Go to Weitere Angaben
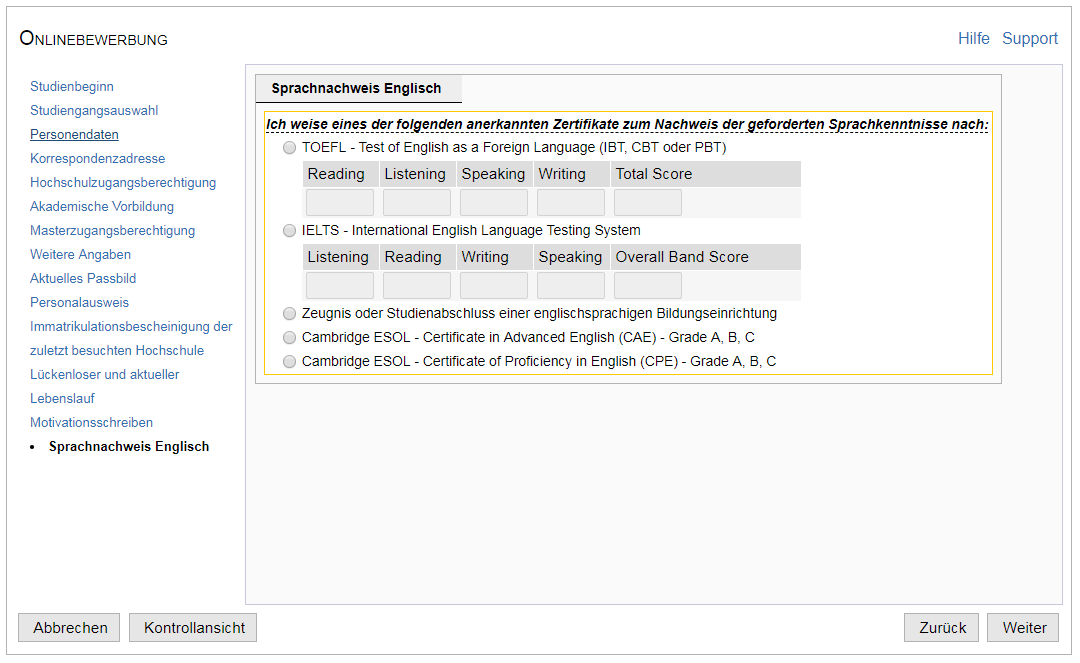 [x=80, y=255]
